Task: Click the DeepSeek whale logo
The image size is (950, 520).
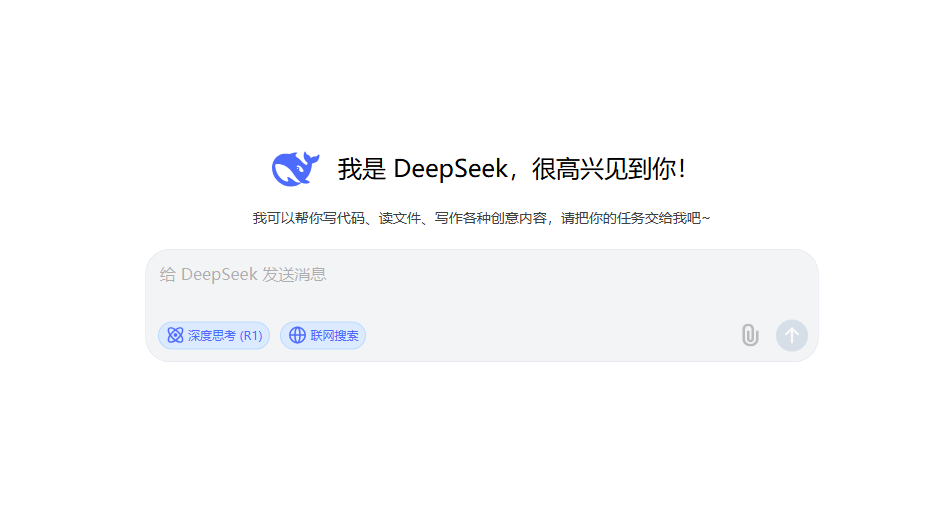Action: [295, 168]
